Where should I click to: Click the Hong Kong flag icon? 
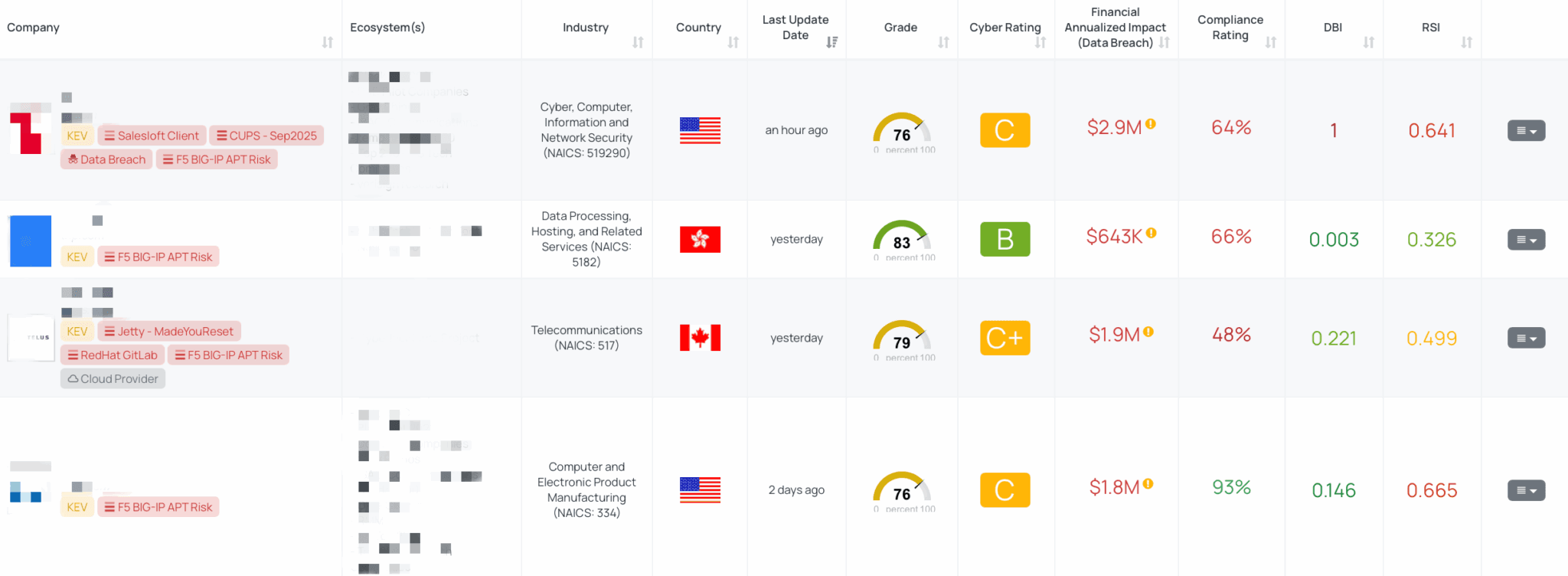[700, 240]
